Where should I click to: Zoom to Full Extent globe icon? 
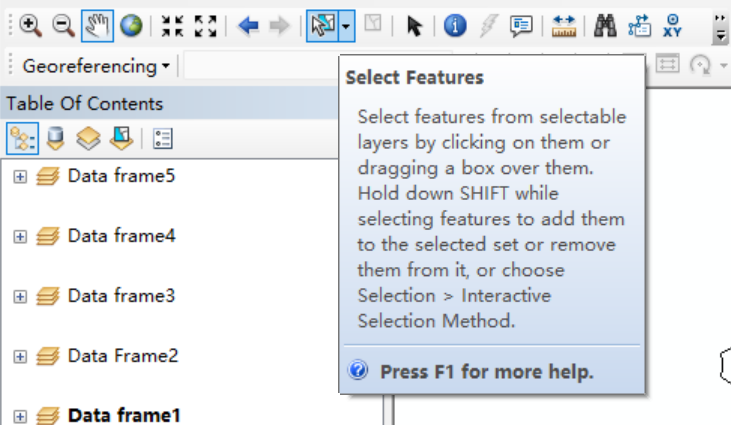coord(131,27)
